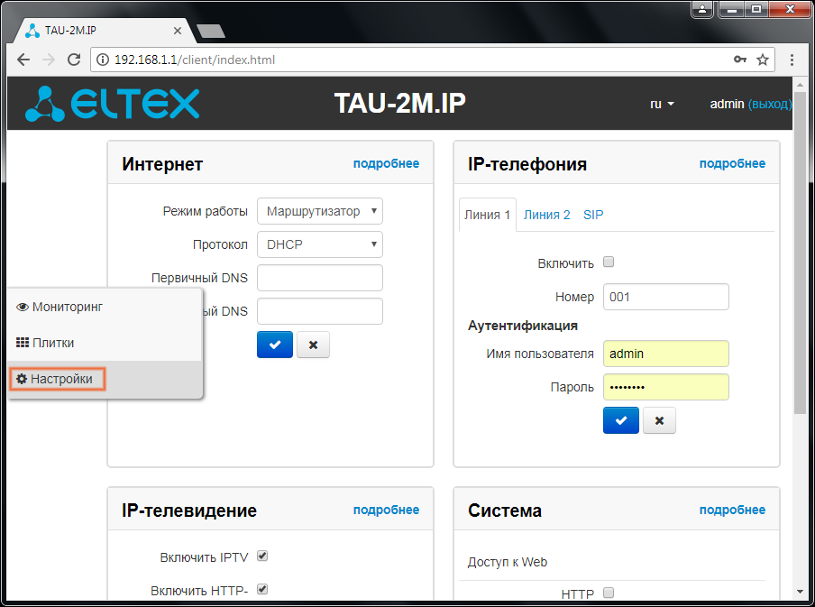Click the Первичный DNS input field

tap(320, 278)
